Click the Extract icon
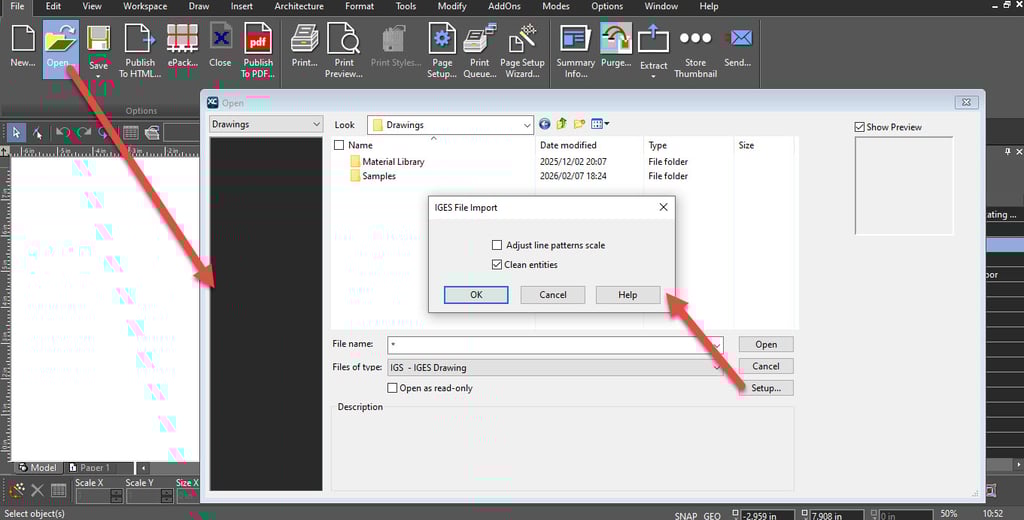The image size is (1024, 520). point(654,39)
